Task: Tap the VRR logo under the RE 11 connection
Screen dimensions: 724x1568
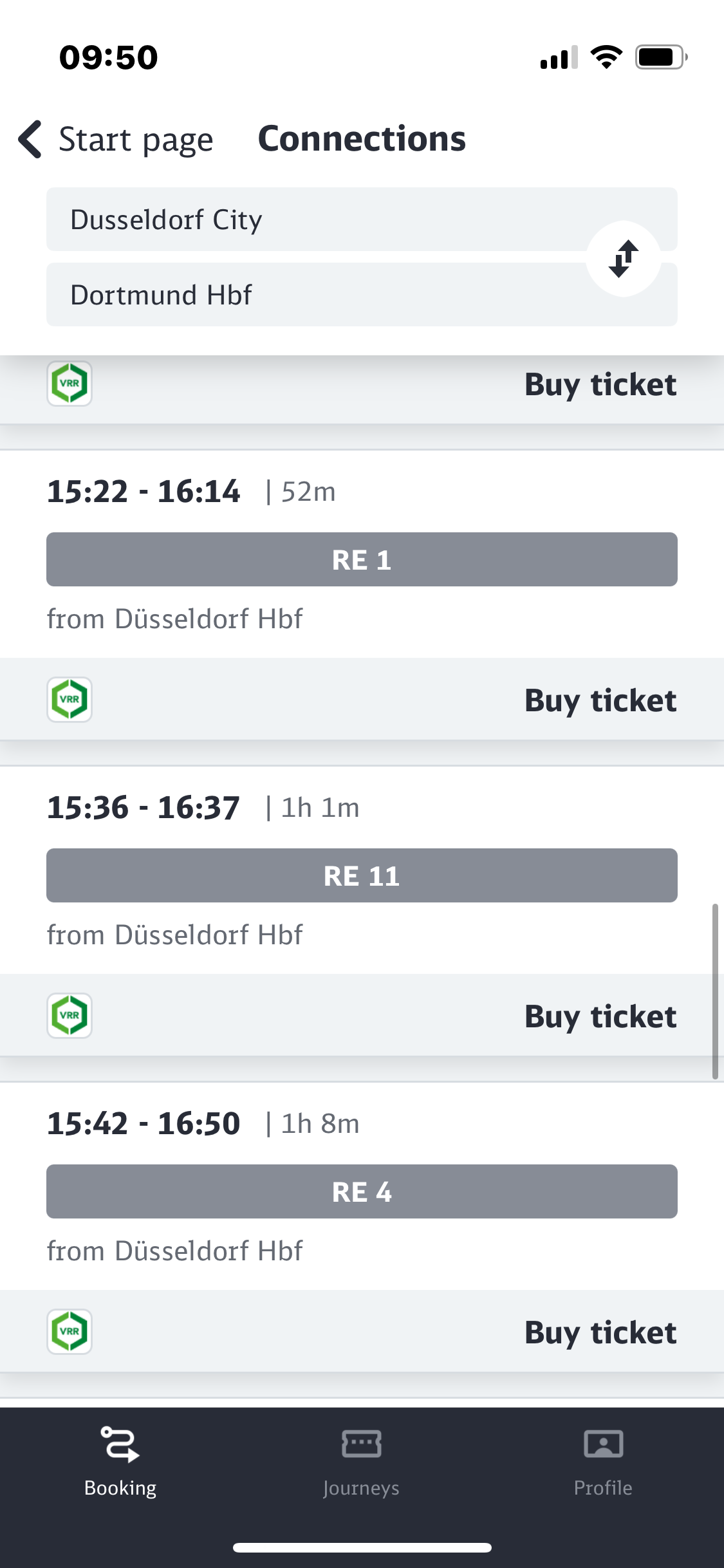Action: click(x=70, y=1016)
